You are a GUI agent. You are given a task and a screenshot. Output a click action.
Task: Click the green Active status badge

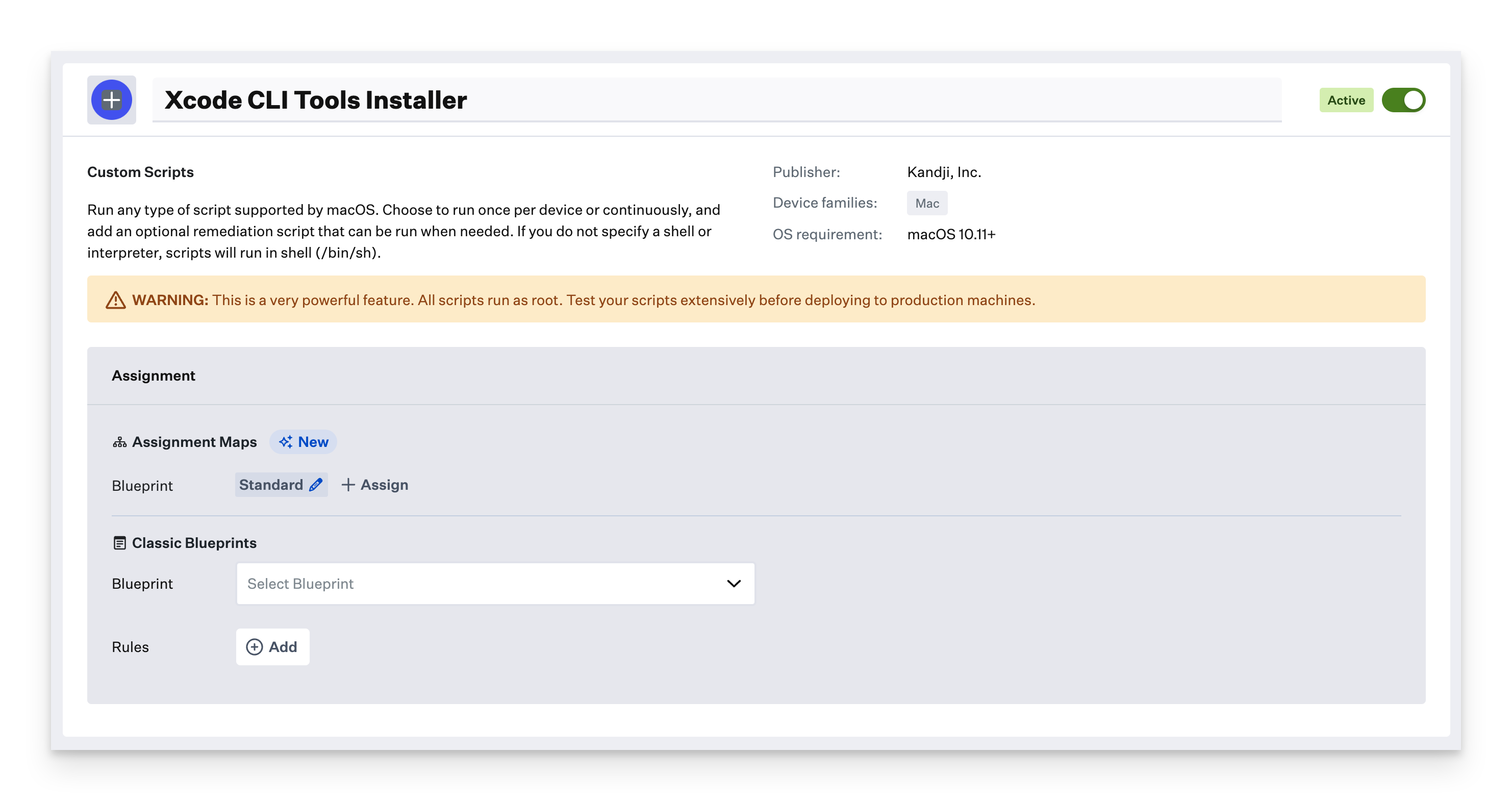[1346, 100]
